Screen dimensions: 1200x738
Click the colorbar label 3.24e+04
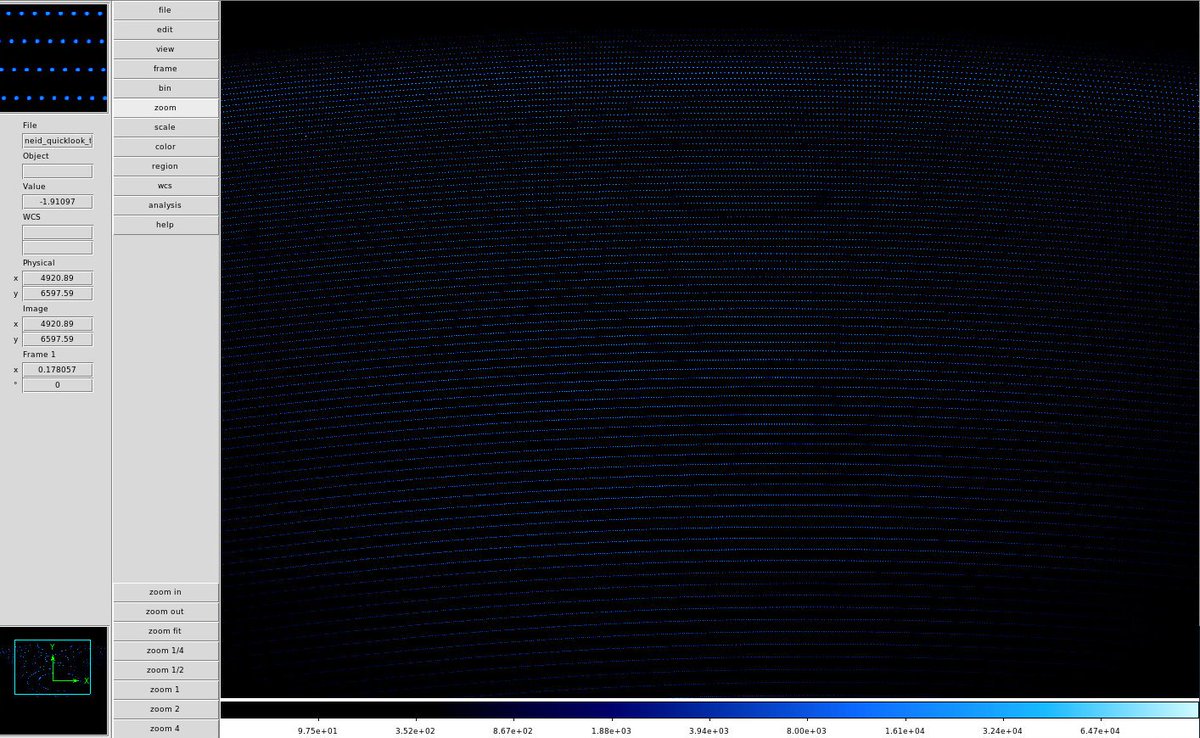click(x=1004, y=729)
